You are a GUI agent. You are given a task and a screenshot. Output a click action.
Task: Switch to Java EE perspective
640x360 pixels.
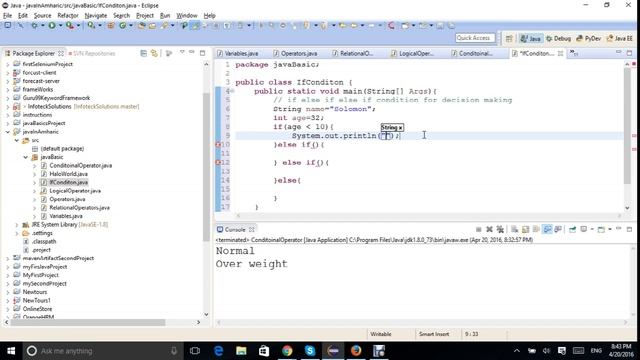pos(620,38)
